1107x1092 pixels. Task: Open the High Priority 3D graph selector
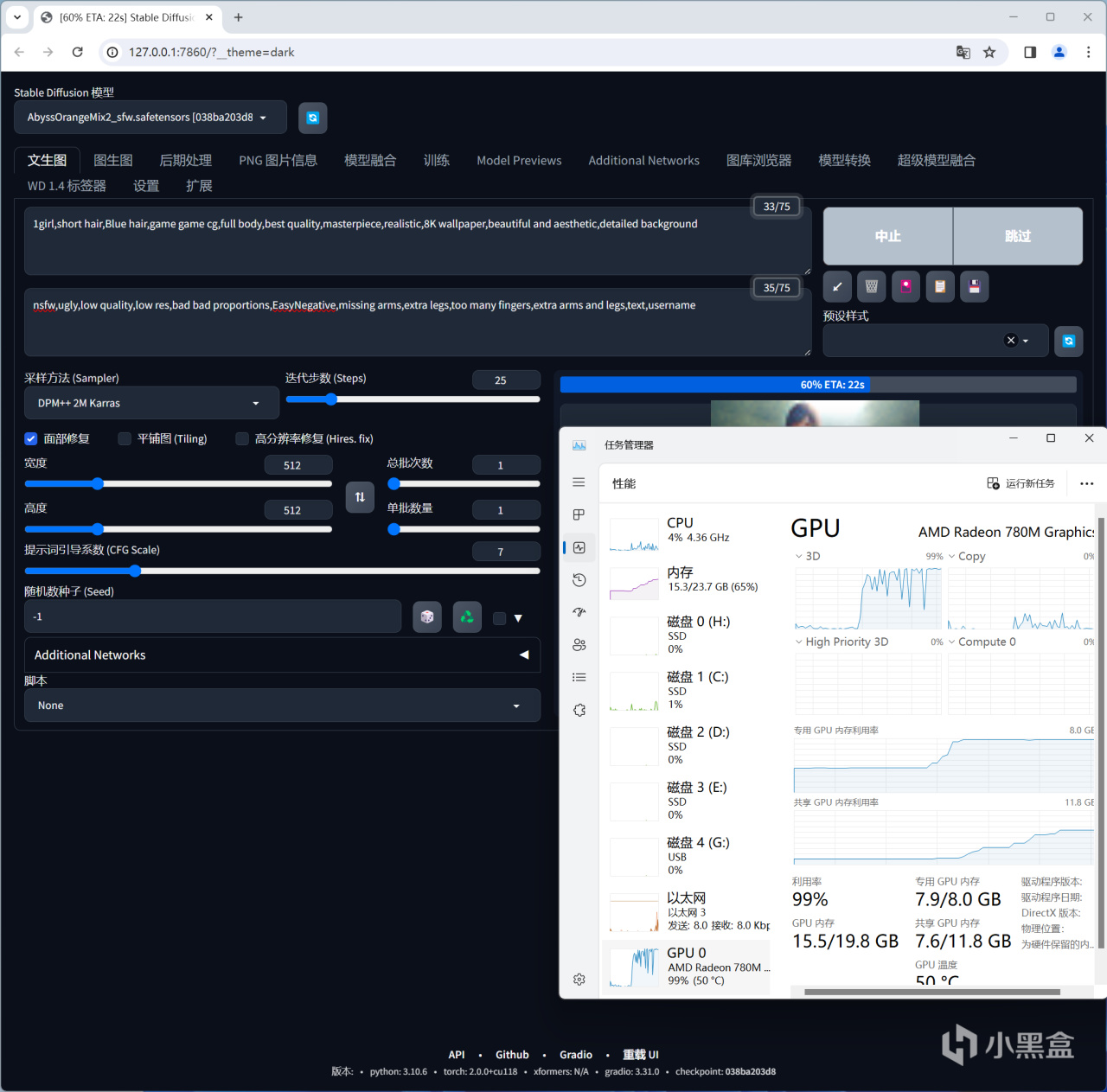[841, 642]
